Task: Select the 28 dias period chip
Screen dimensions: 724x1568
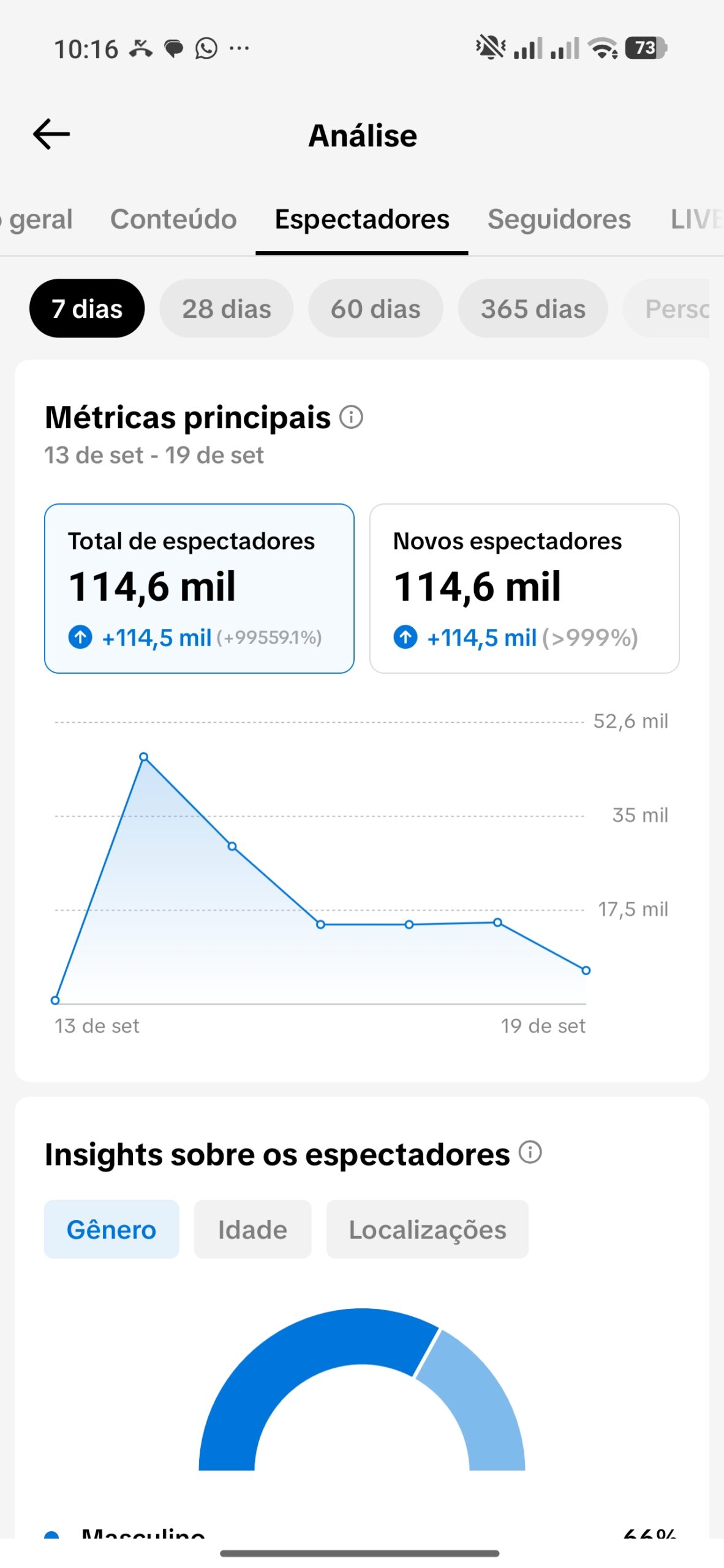Action: pos(227,308)
